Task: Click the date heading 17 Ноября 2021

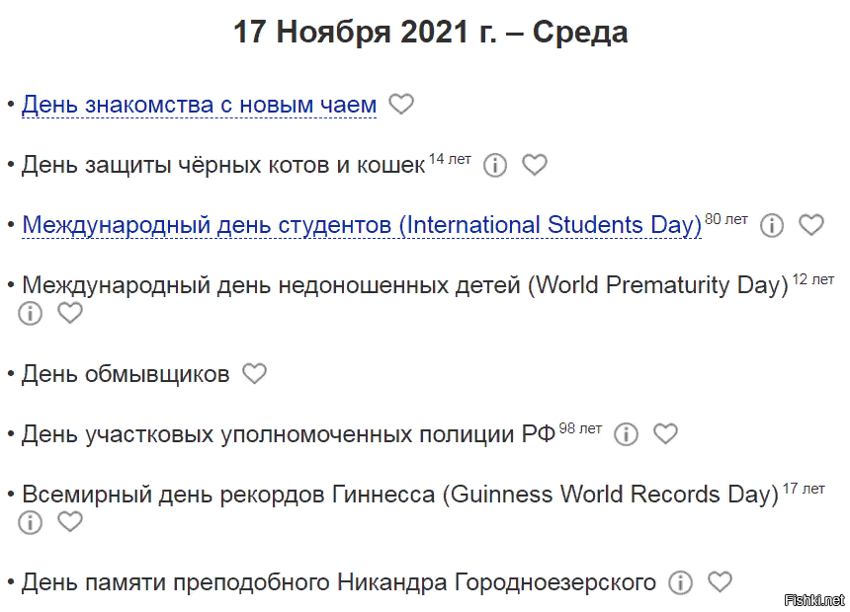Action: 430,31
